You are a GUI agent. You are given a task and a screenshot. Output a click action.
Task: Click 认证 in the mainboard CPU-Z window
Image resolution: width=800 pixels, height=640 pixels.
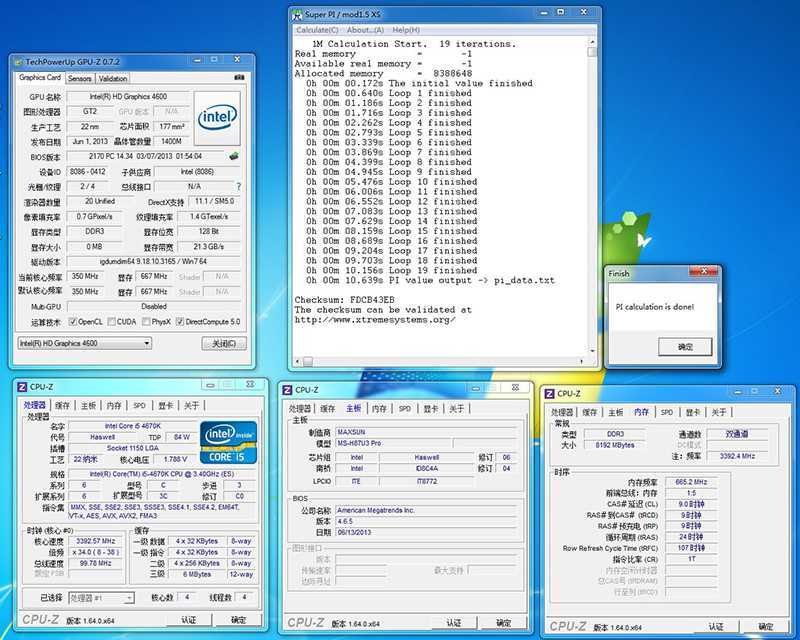tap(454, 623)
